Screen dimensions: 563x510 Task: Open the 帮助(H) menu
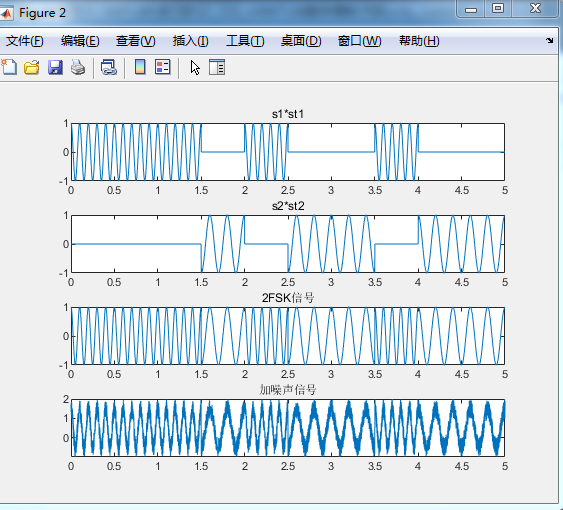[x=419, y=41]
